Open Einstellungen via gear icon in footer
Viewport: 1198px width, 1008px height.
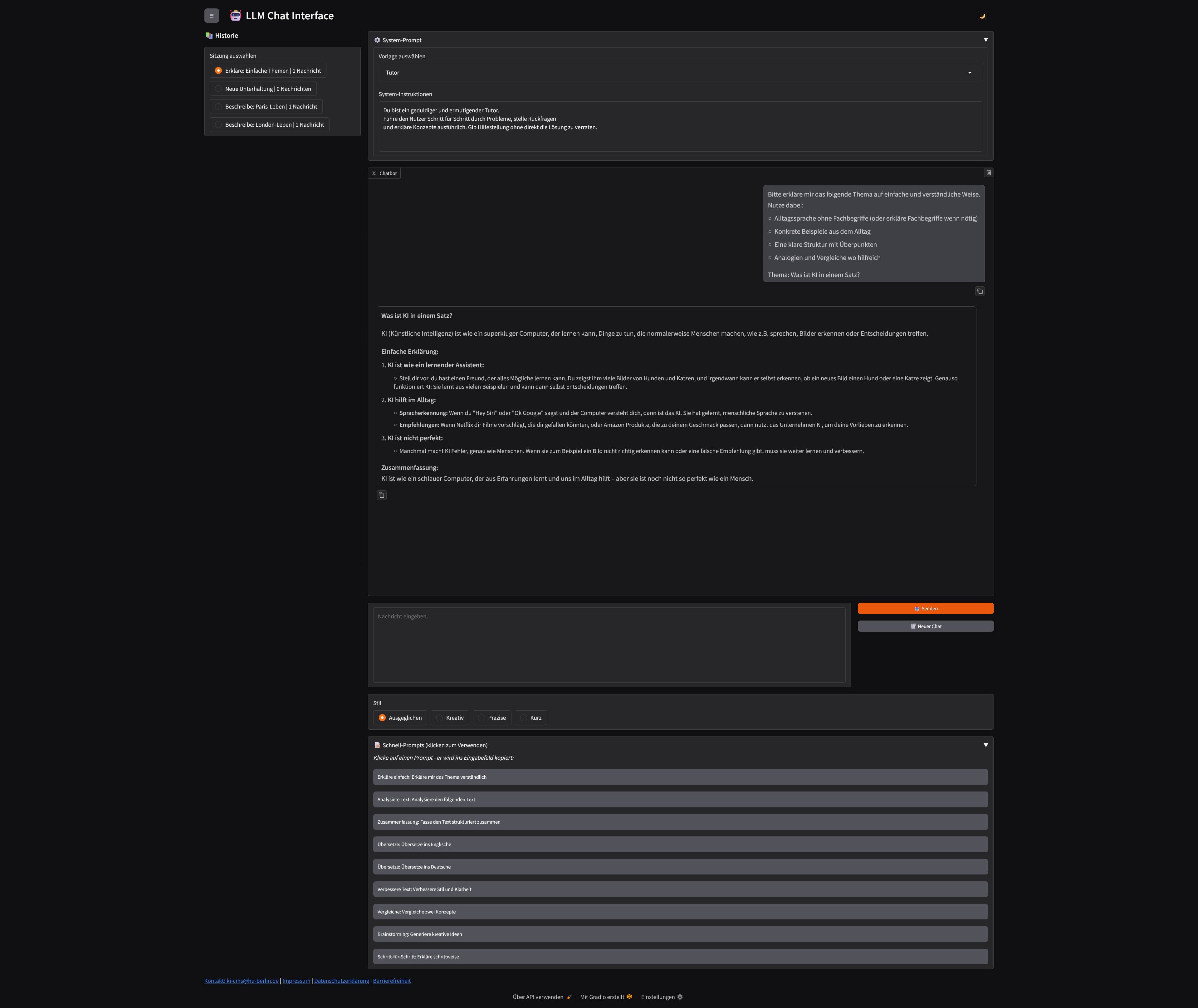[680, 996]
